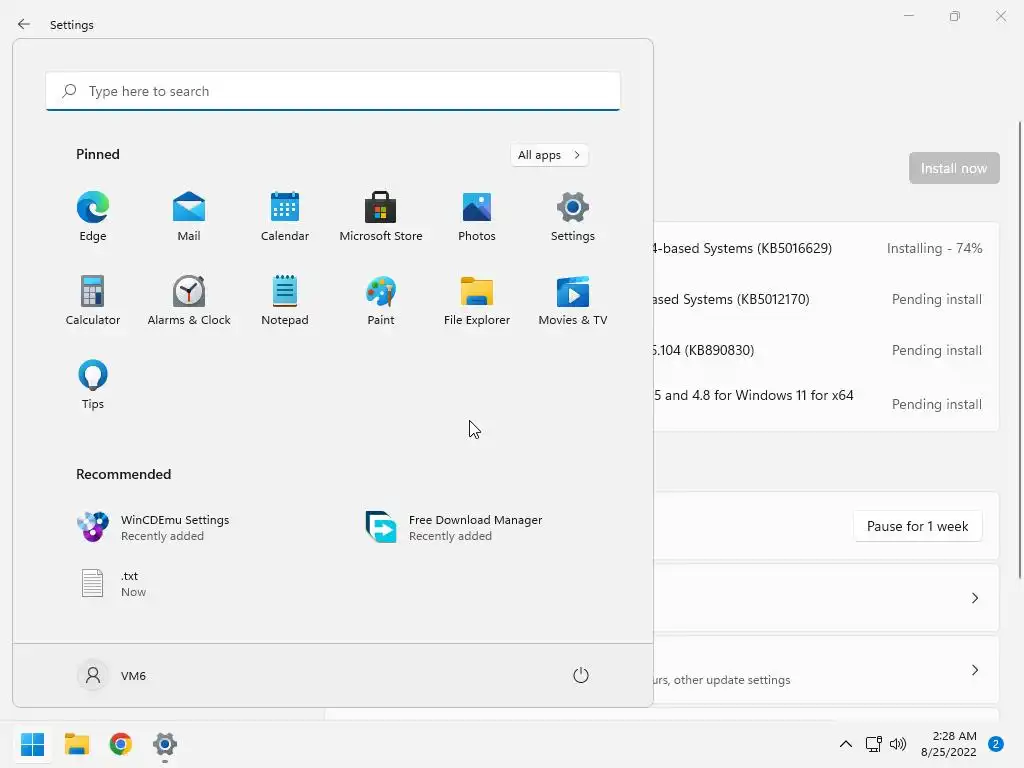Launch the Mail app
The image size is (1024, 768).
pos(189,217)
